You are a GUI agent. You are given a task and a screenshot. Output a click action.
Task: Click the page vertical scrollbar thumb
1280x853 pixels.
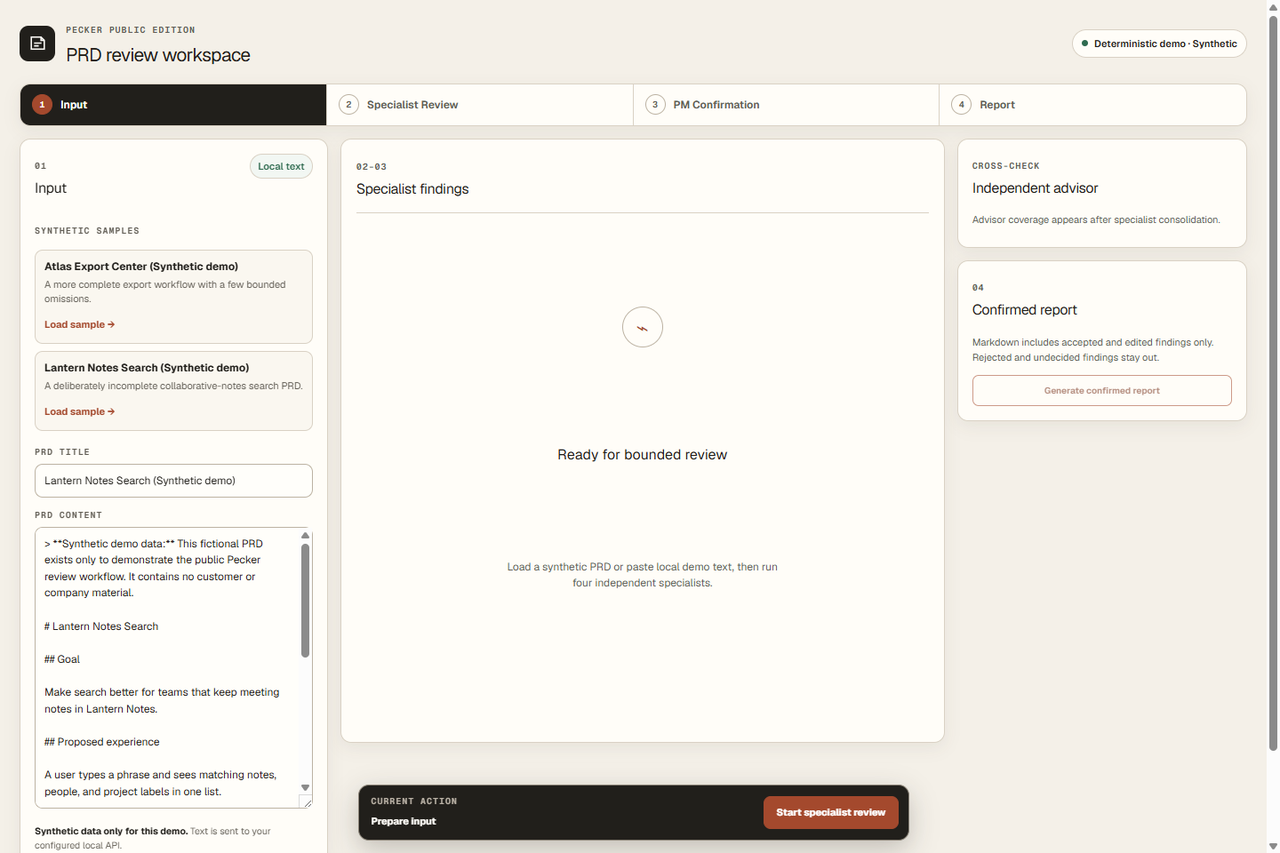(1273, 383)
